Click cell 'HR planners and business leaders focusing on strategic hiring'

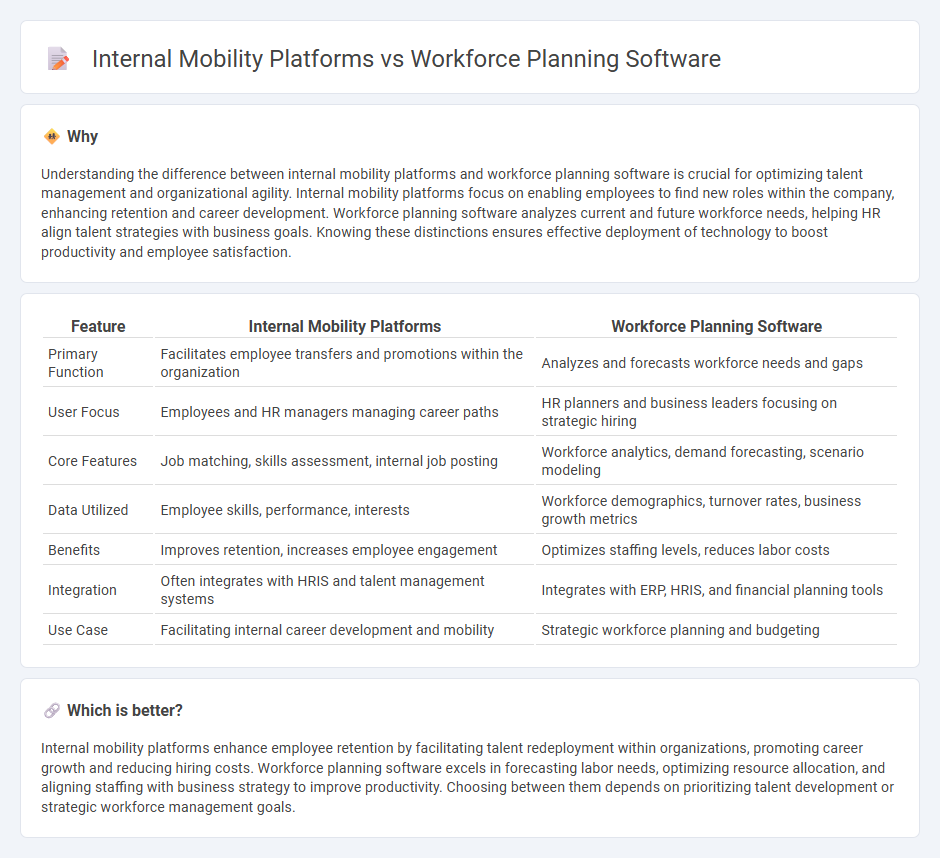coord(716,412)
